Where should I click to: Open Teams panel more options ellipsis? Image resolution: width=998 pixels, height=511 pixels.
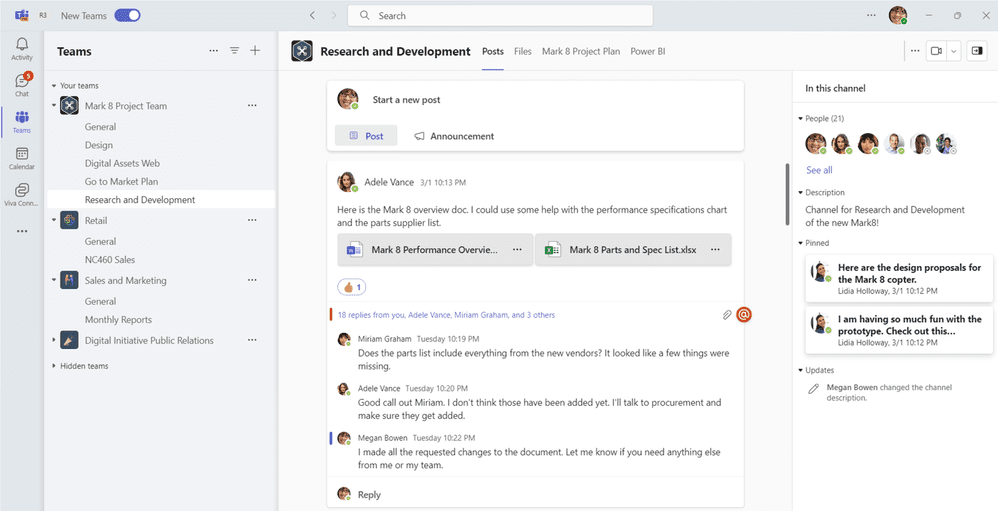pos(214,51)
